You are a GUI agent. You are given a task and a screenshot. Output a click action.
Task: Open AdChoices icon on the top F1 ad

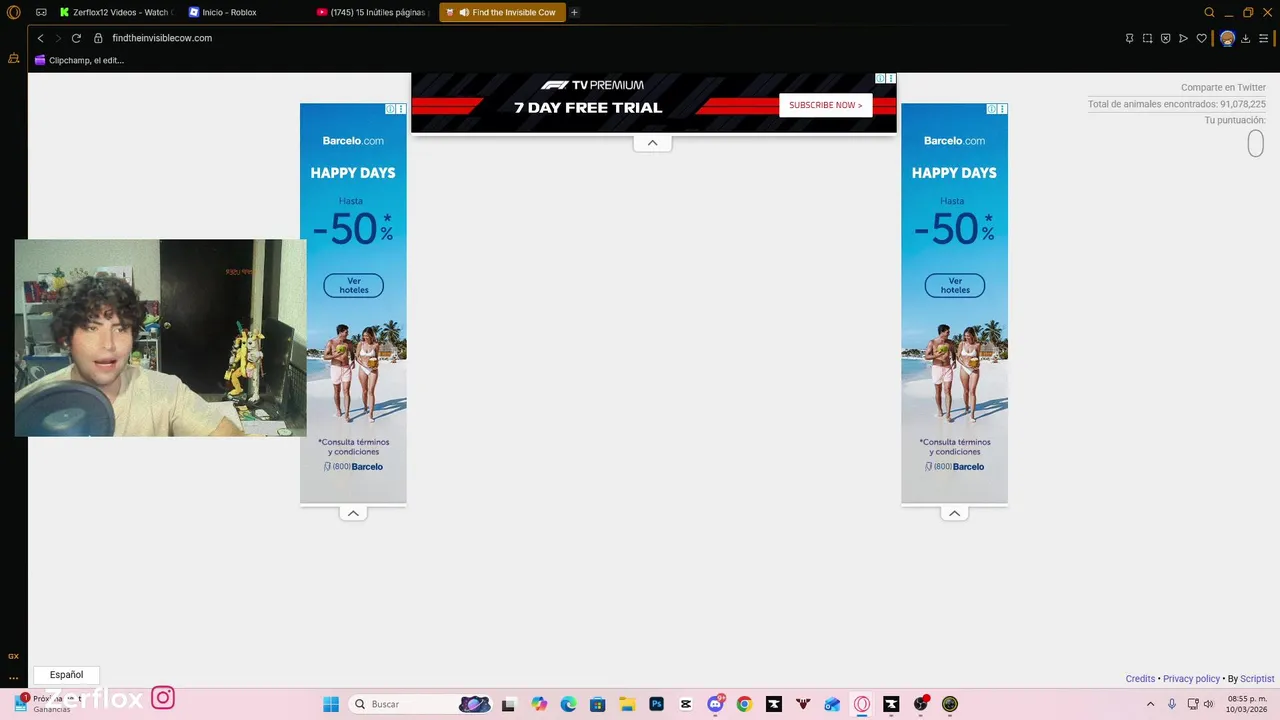pos(880,78)
